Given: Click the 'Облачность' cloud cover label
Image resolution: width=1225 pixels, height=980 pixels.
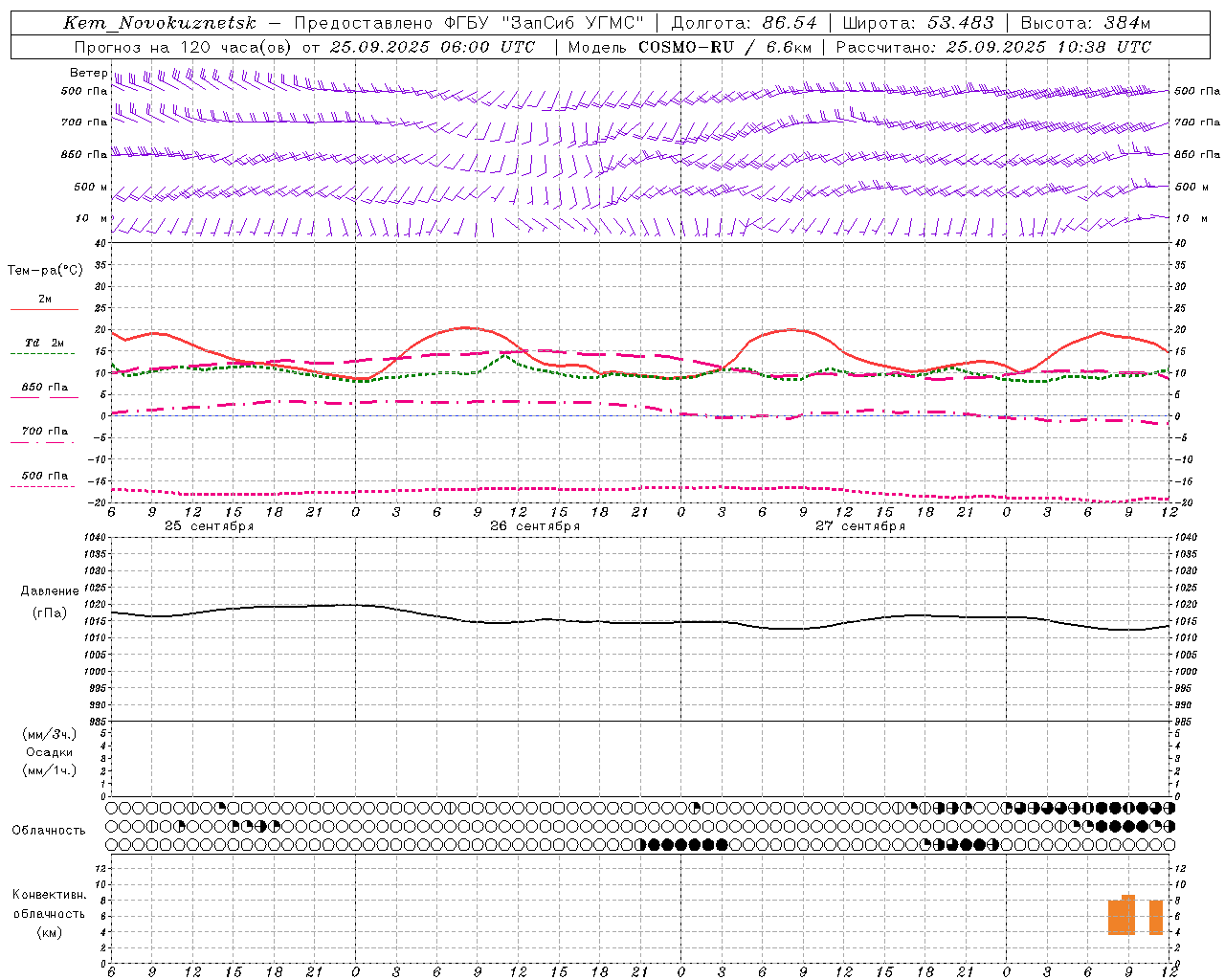Looking at the screenshot, I should [49, 831].
